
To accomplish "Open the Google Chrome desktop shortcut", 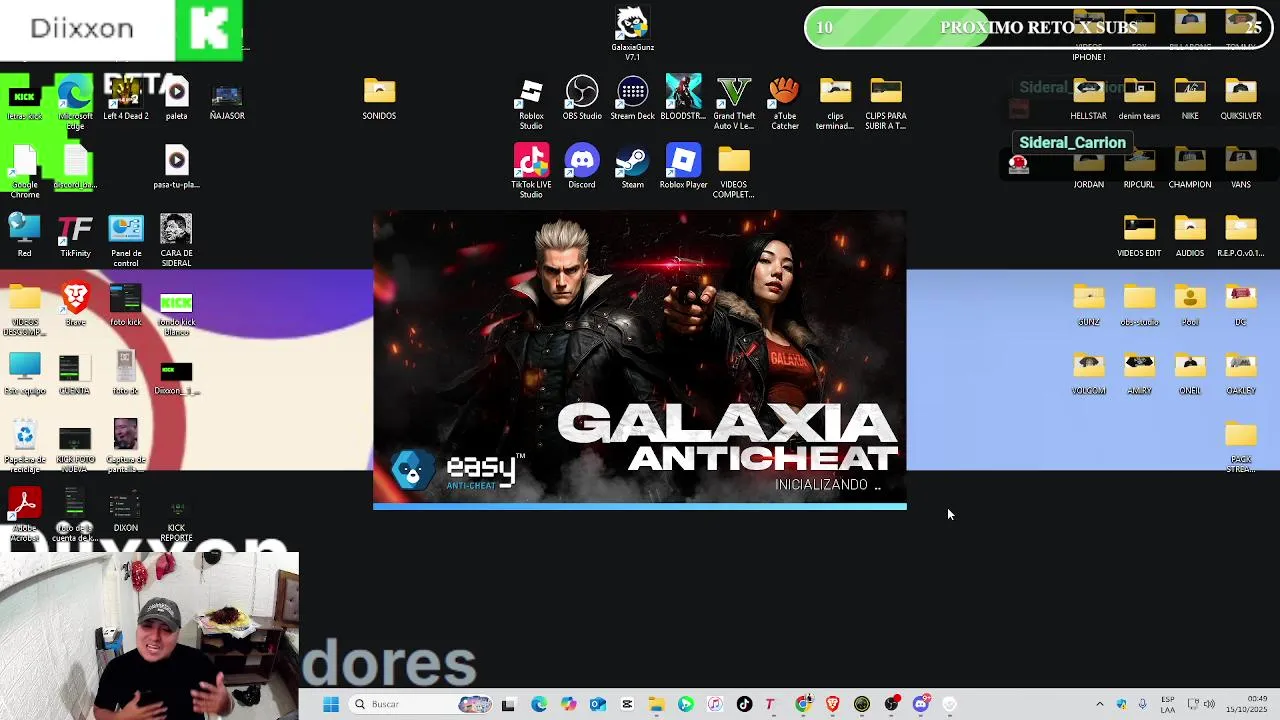I will pyautogui.click(x=25, y=171).
